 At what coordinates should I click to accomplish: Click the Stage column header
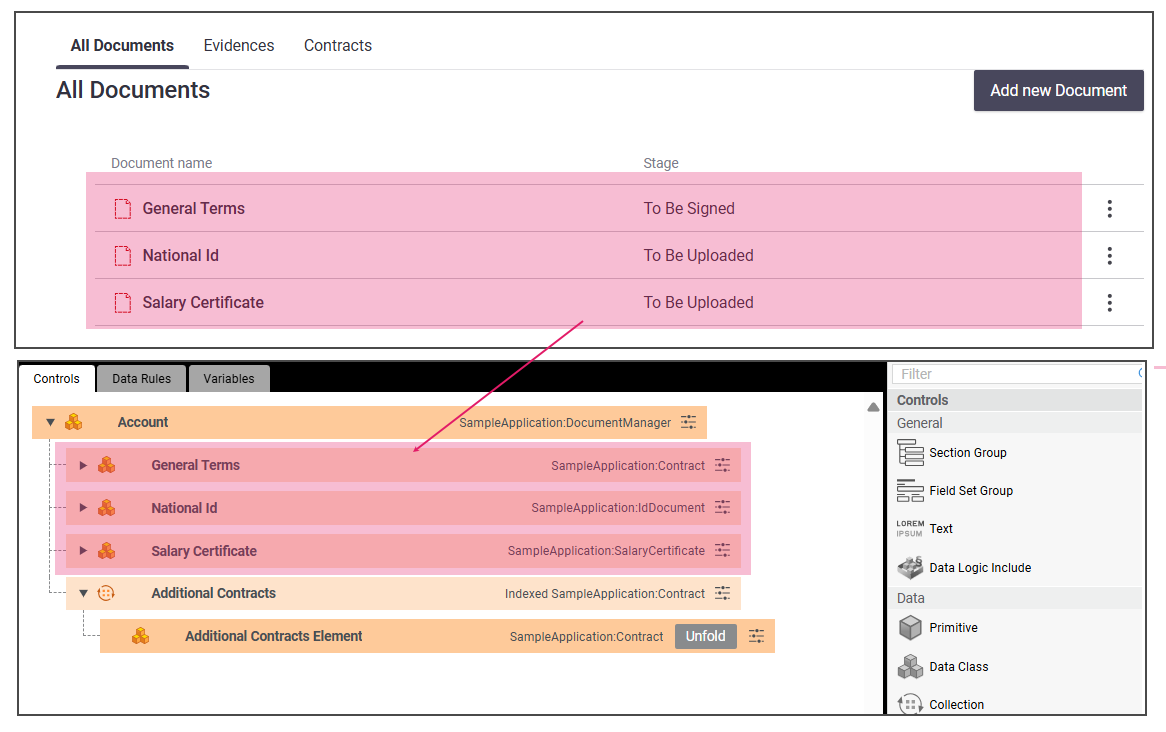click(661, 163)
